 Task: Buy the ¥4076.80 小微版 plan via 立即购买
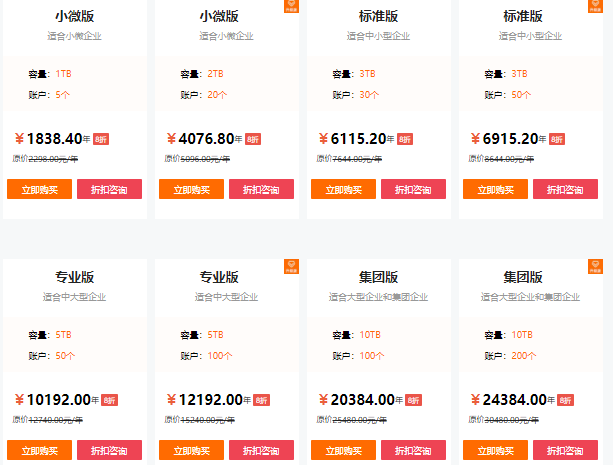(191, 189)
